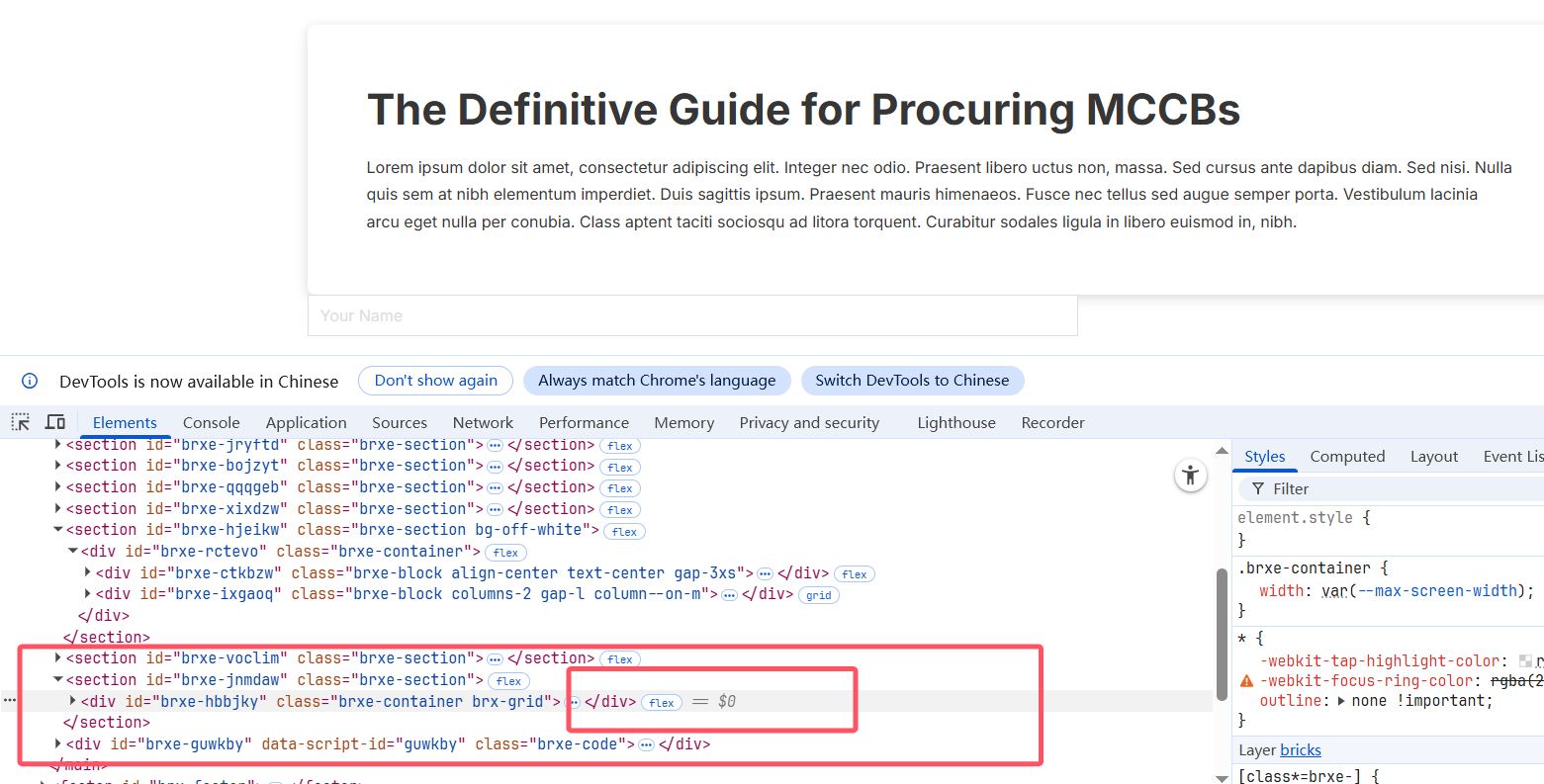Expand the brxe-hbbjky div node
1544x784 pixels.
[73, 701]
